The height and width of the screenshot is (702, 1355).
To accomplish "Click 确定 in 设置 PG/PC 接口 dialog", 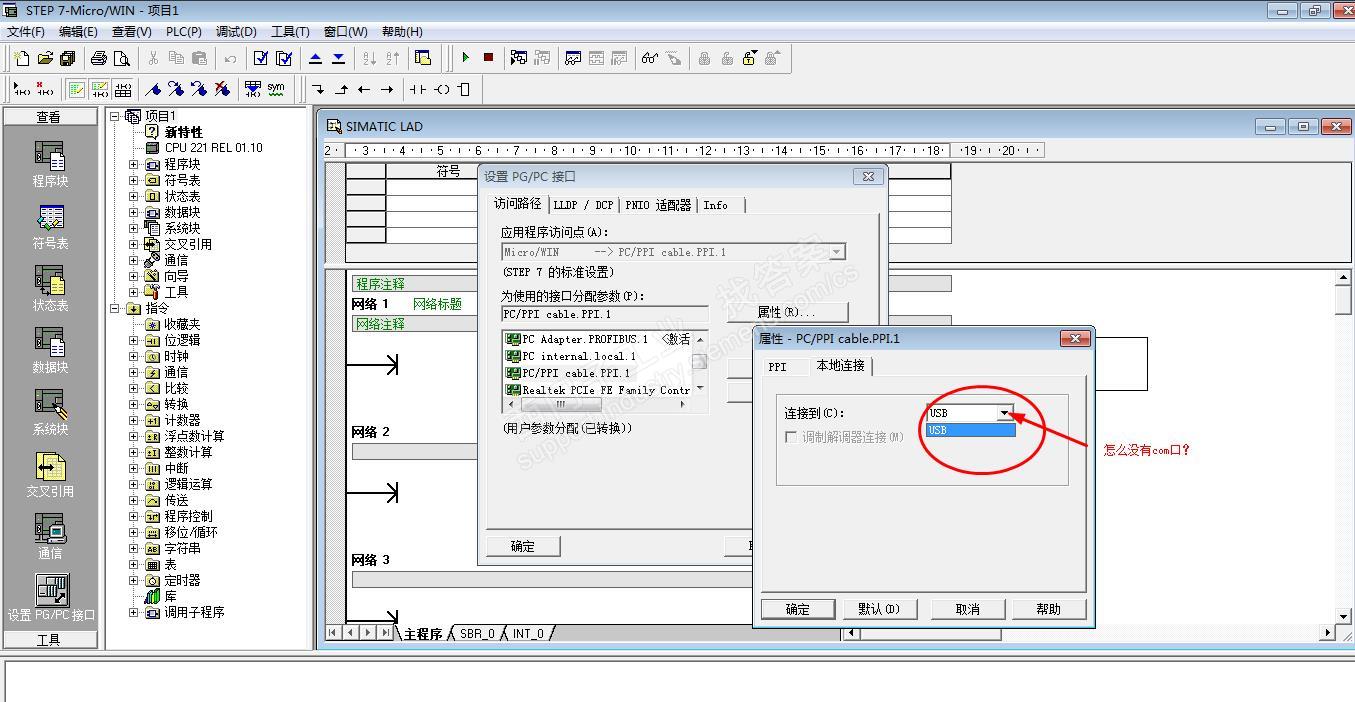I will [523, 546].
